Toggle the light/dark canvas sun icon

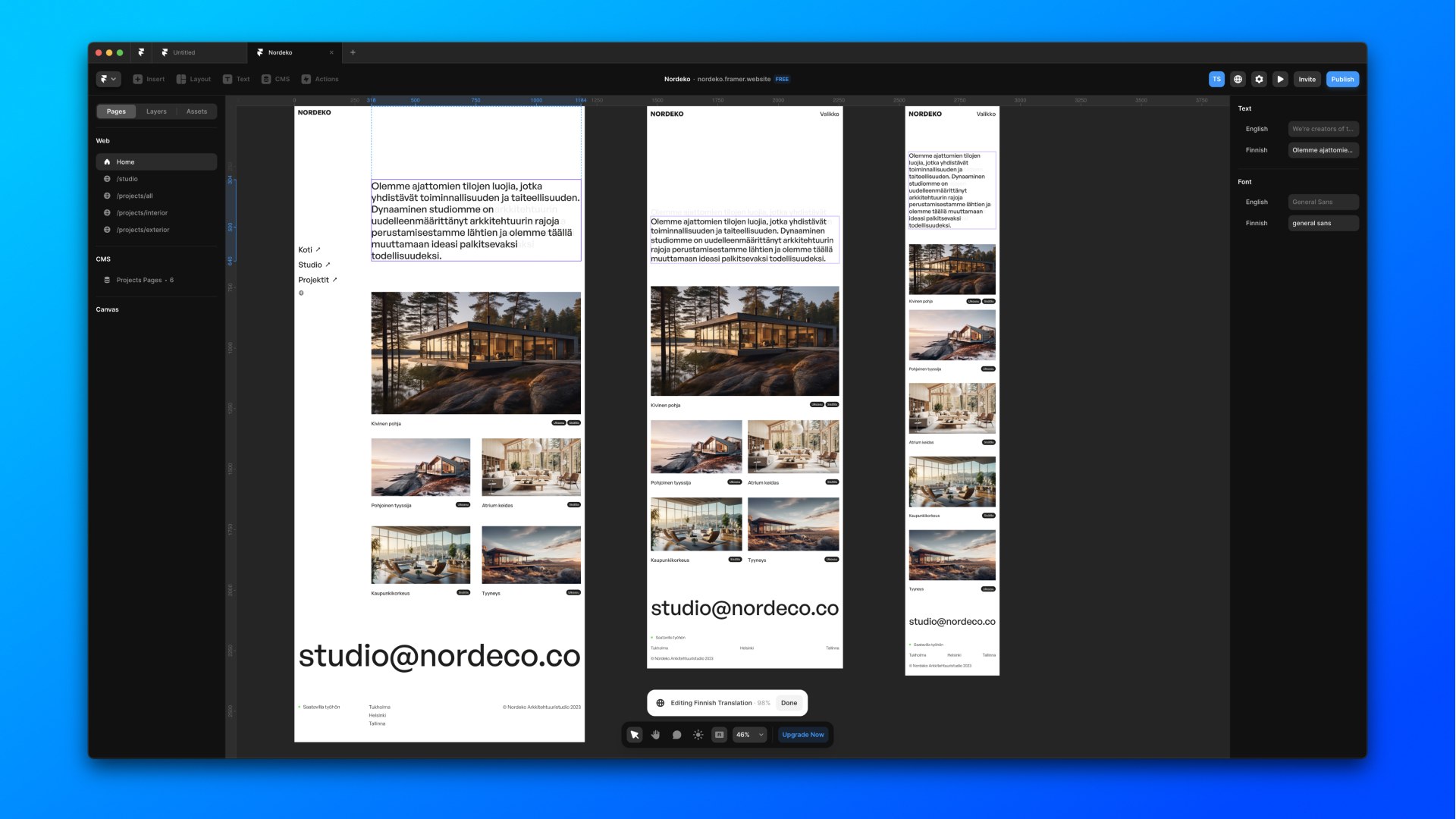(x=698, y=735)
